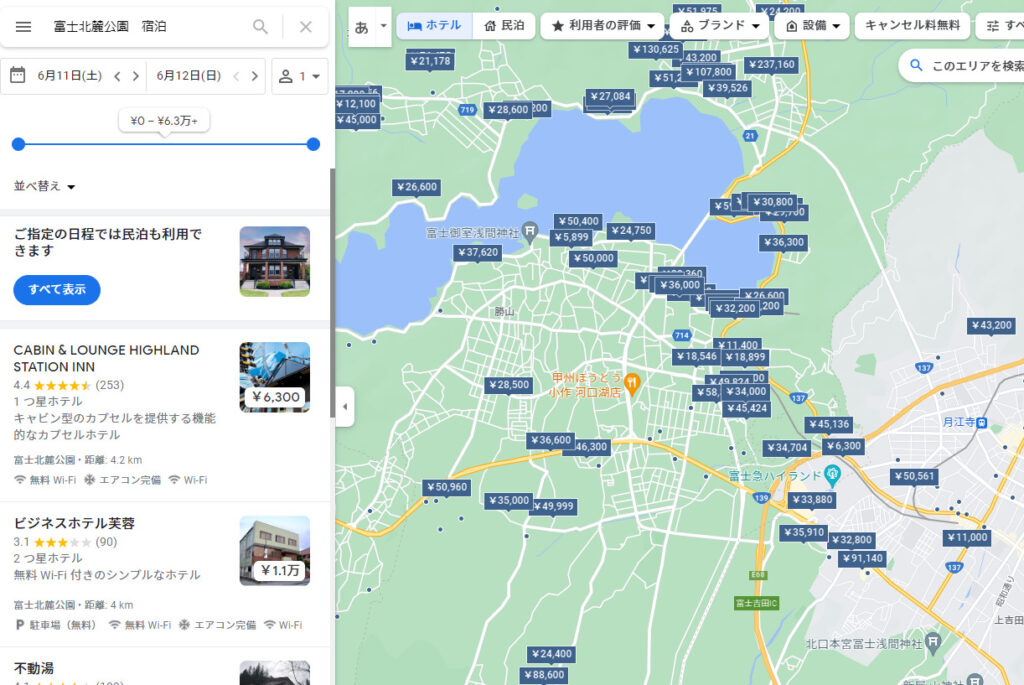Select the ¥28,600 hotel price marker
Image resolution: width=1024 pixels, height=685 pixels.
[507, 110]
